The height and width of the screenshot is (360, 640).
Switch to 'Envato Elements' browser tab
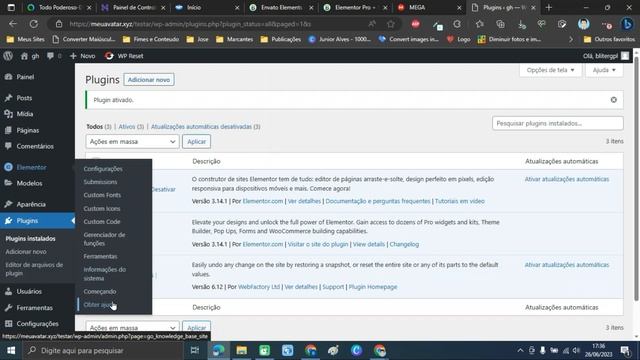point(281,7)
